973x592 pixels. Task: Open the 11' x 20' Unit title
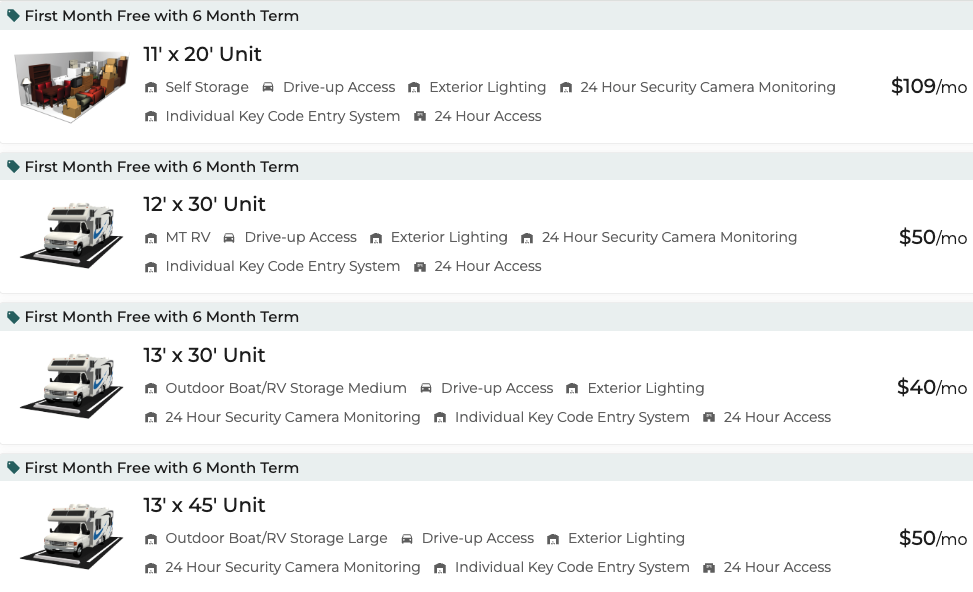pos(202,54)
